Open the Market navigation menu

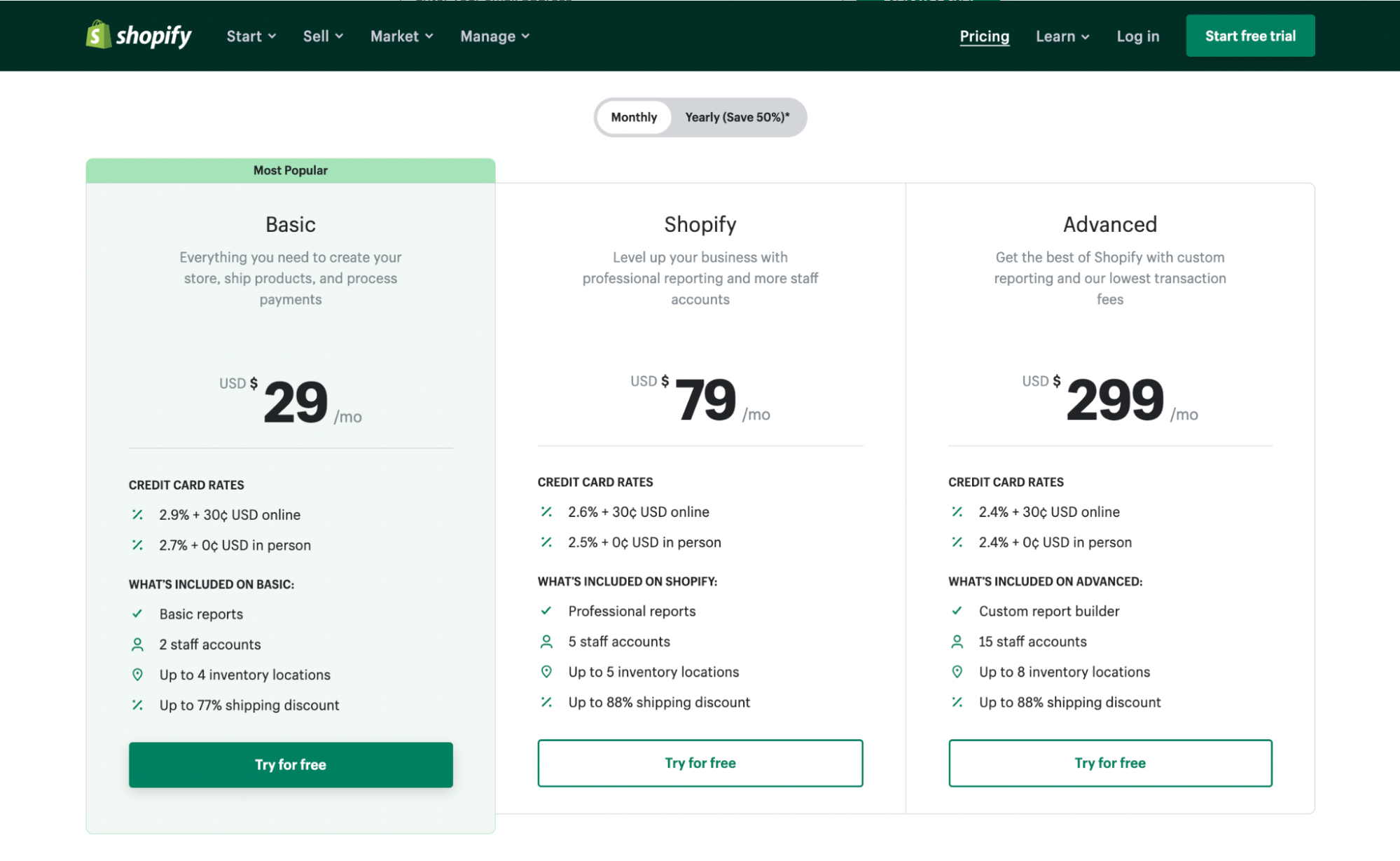[401, 36]
